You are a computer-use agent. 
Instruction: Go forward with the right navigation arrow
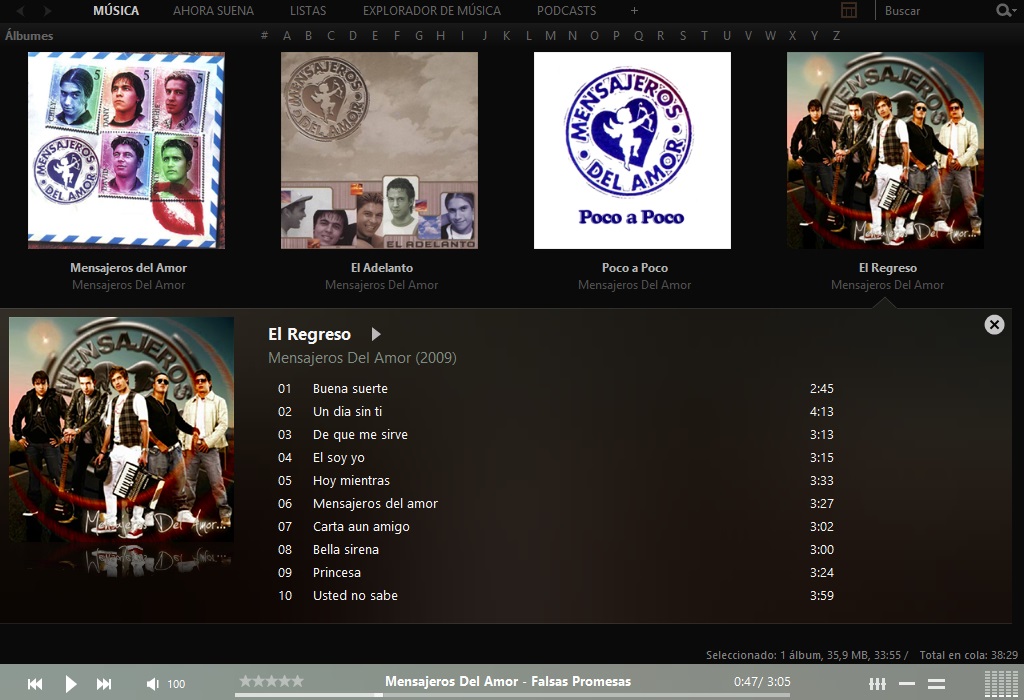click(47, 10)
